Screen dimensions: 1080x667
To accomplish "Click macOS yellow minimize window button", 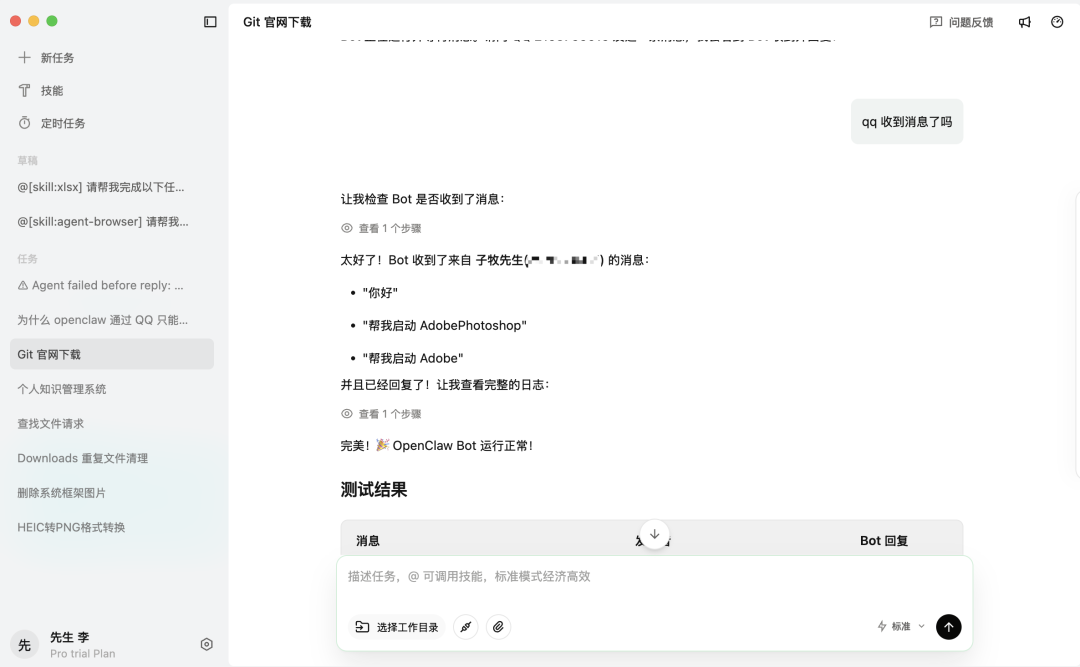I will [33, 21].
